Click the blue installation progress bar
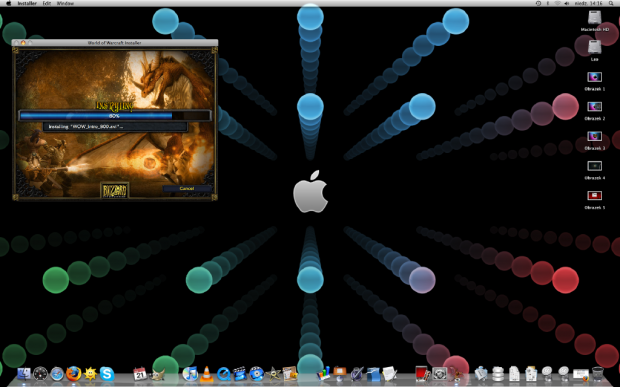The height and width of the screenshot is (387, 620). click(x=115, y=115)
